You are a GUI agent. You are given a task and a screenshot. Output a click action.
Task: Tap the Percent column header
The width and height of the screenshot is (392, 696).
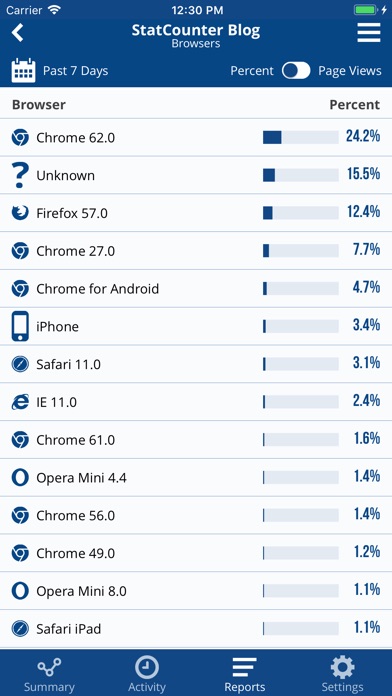[355, 105]
